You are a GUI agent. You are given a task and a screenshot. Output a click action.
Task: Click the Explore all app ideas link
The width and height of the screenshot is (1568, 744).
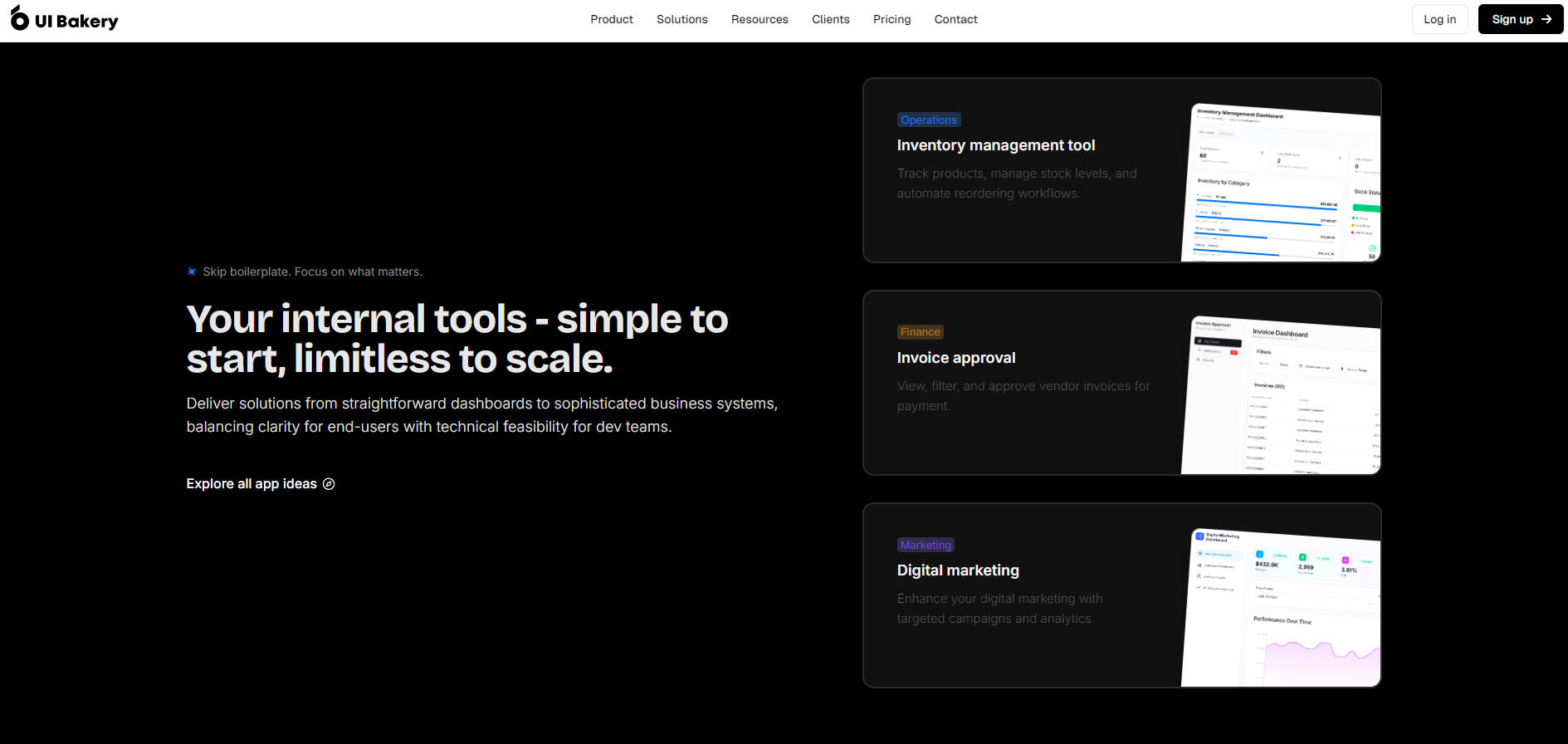coord(252,484)
